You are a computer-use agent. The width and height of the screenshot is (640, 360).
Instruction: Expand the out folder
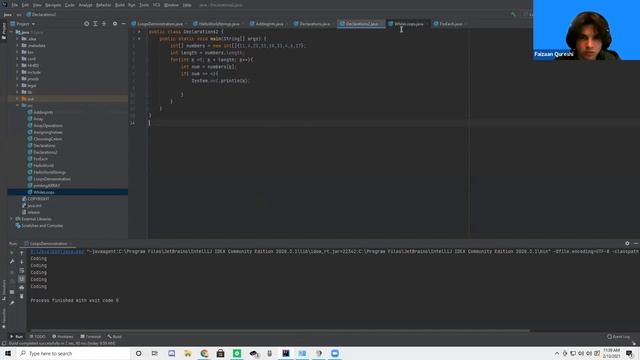tap(18, 99)
